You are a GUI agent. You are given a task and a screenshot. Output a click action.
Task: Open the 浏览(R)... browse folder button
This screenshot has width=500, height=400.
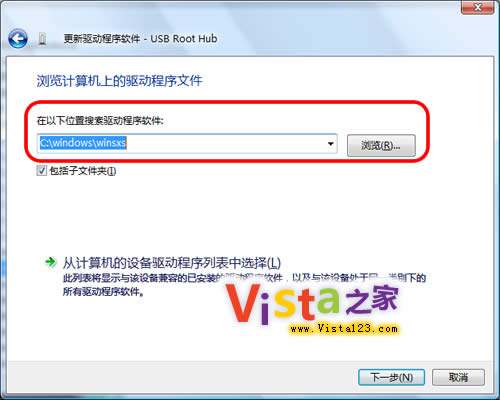pos(381,145)
